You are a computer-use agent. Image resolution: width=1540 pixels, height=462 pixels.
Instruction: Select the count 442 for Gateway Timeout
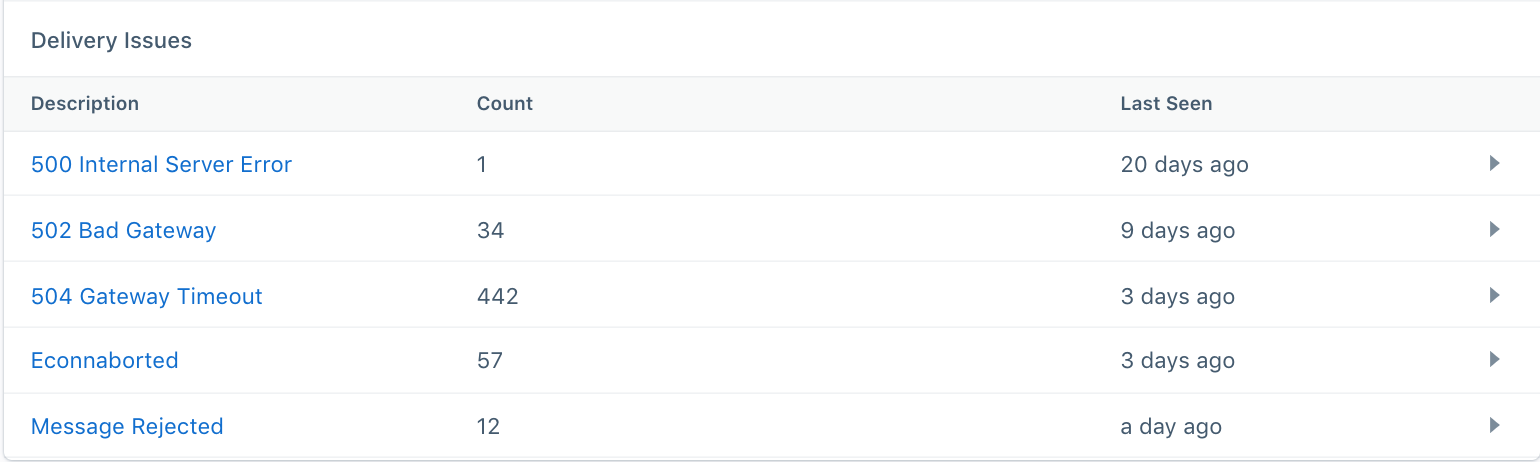tap(497, 296)
